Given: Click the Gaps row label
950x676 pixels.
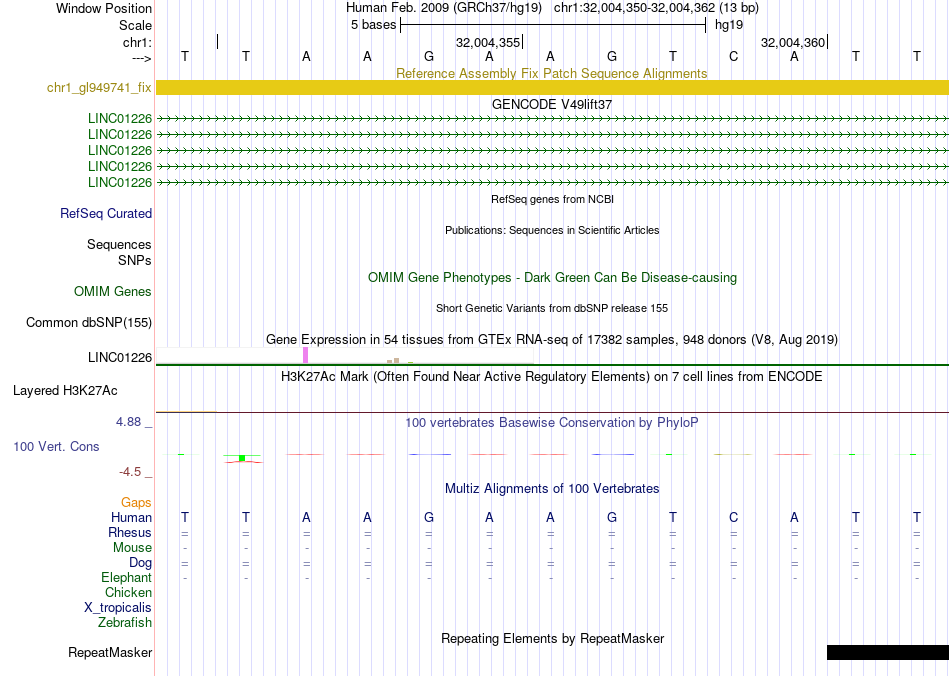Looking at the screenshot, I should [x=136, y=503].
